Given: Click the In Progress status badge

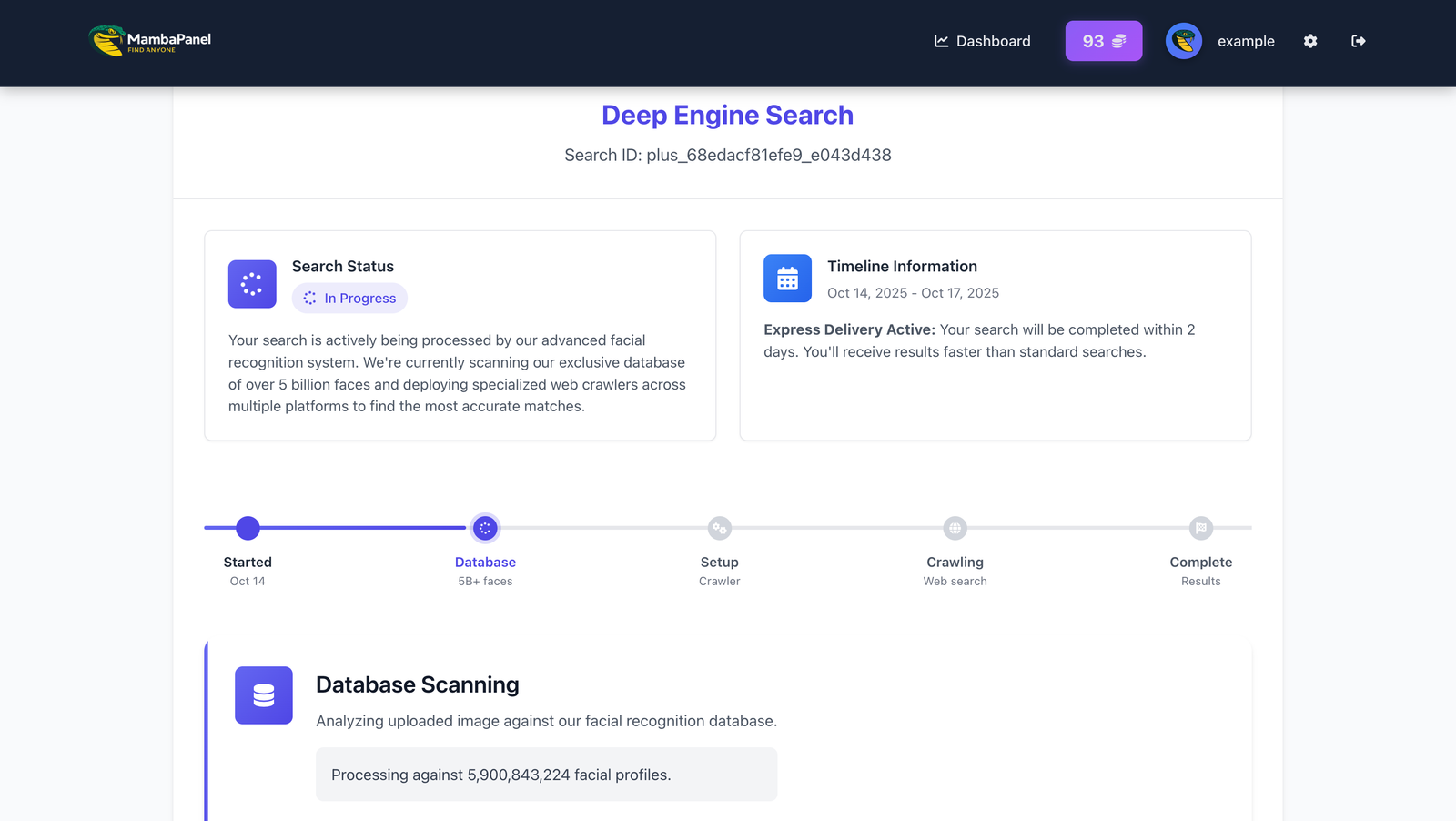Looking at the screenshot, I should pyautogui.click(x=349, y=298).
